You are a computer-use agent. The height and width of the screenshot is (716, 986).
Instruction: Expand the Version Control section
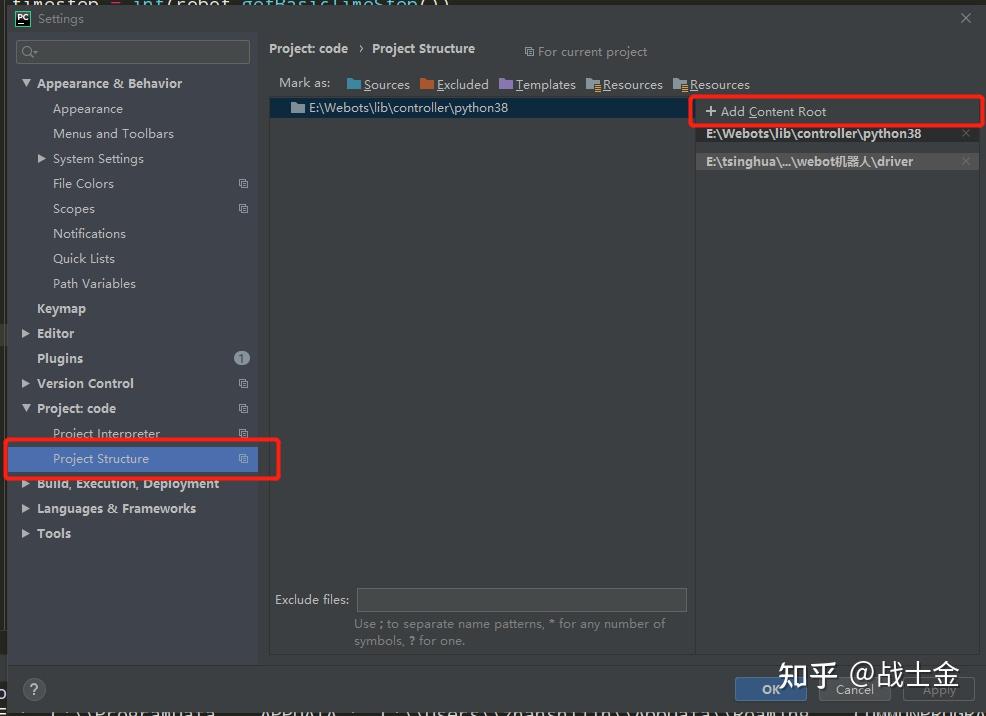[x=26, y=383]
